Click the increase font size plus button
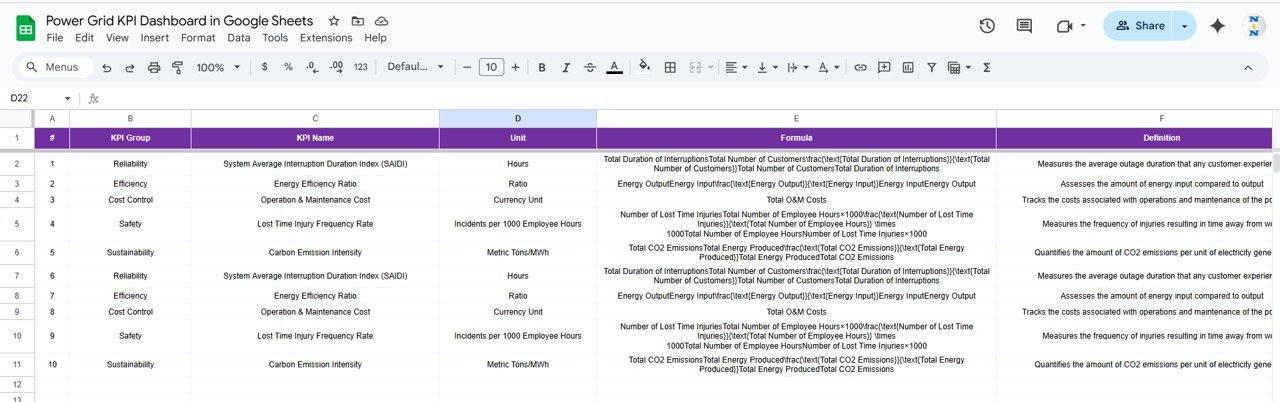This screenshot has width=1280, height=402. 515,67
